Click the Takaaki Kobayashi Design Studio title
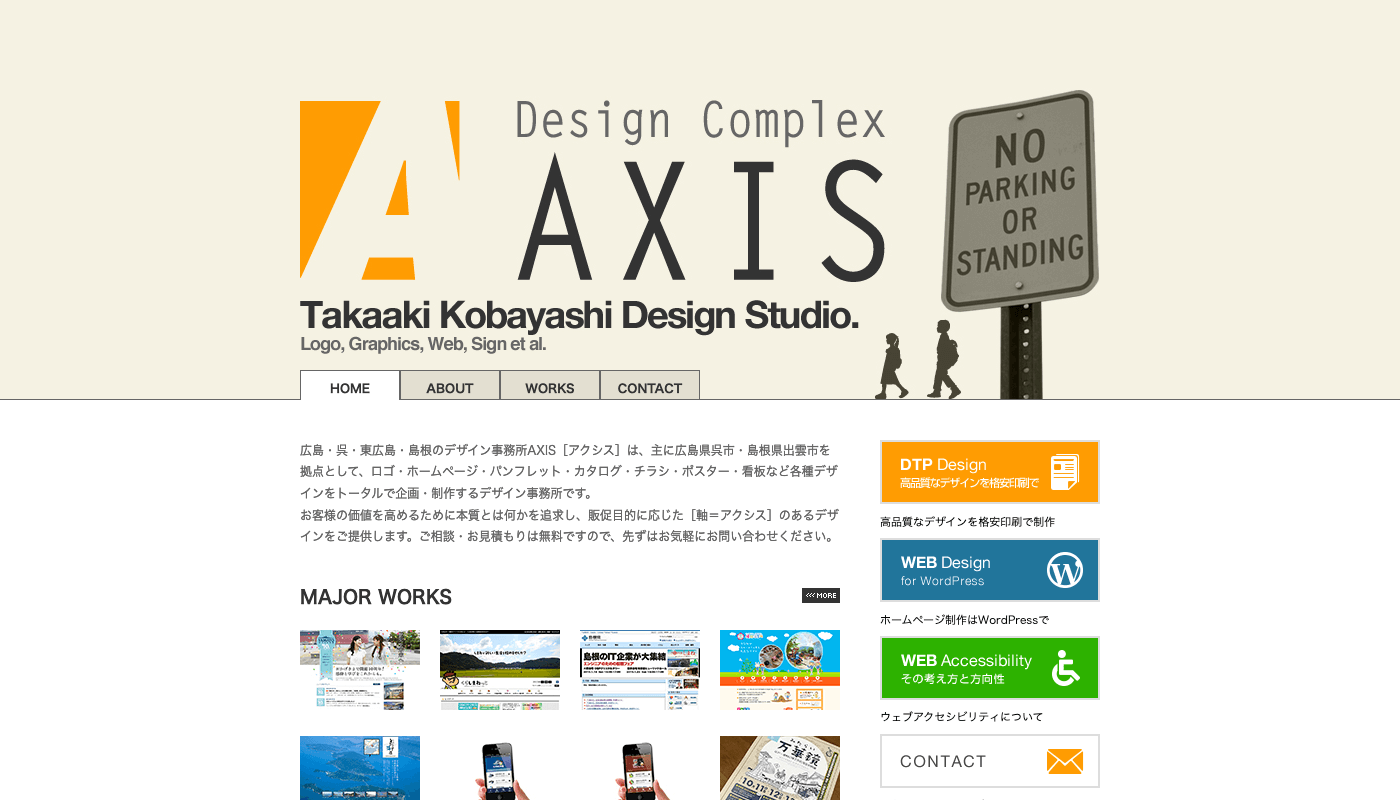Screen dimensions: 1400x800 coord(579,315)
